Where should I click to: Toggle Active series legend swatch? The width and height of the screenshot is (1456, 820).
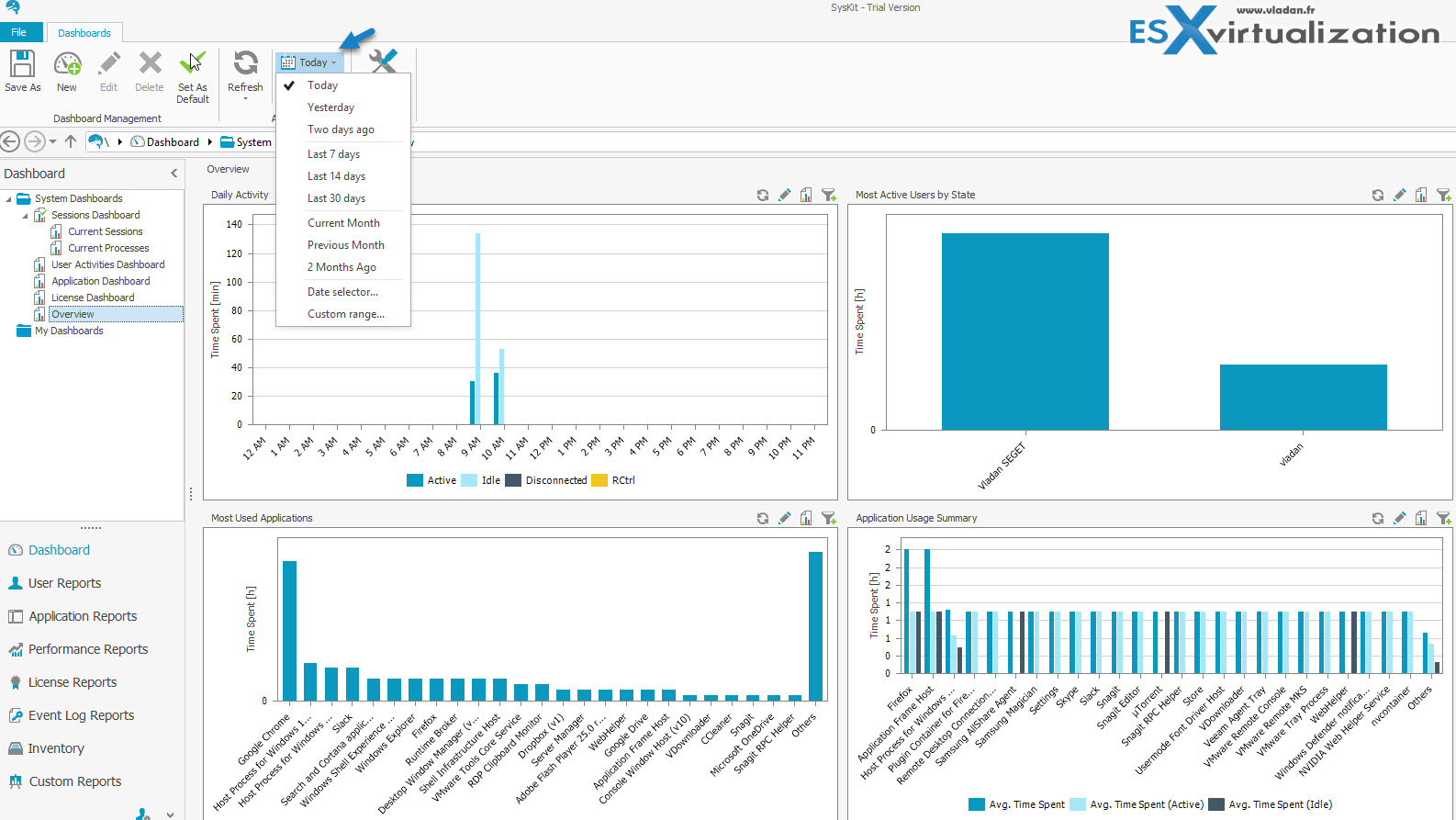(x=415, y=480)
